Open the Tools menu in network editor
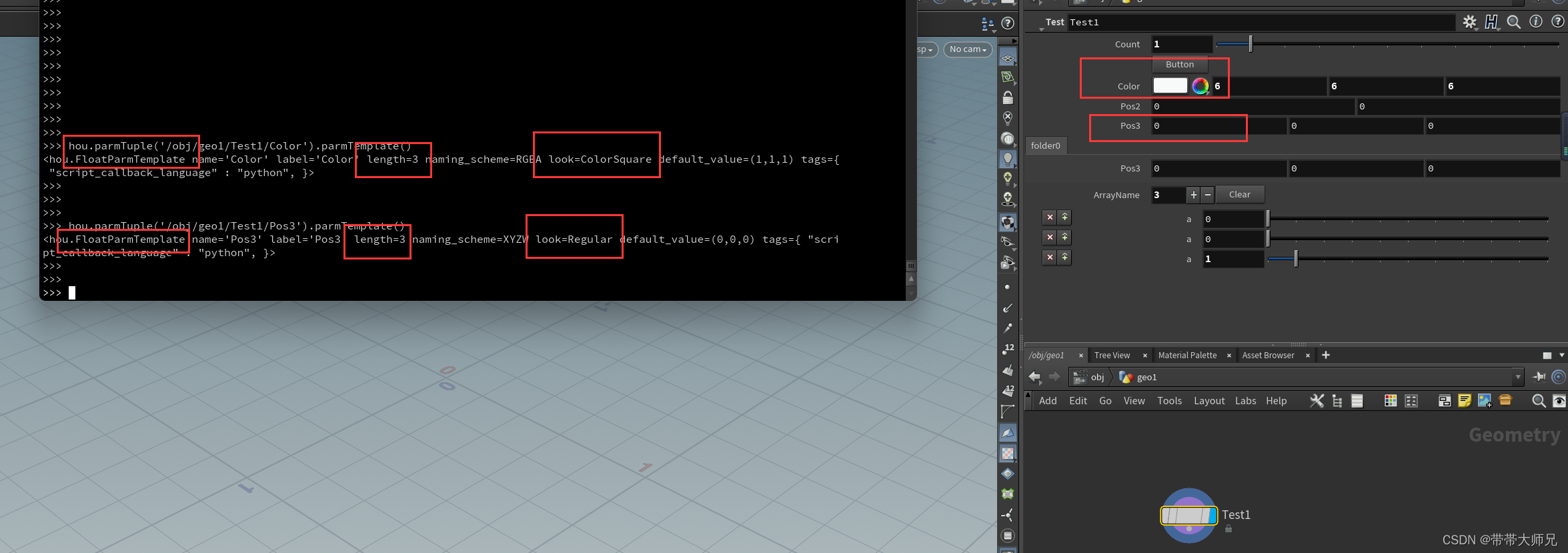Screen dimensions: 1568x553 click(x=1169, y=401)
